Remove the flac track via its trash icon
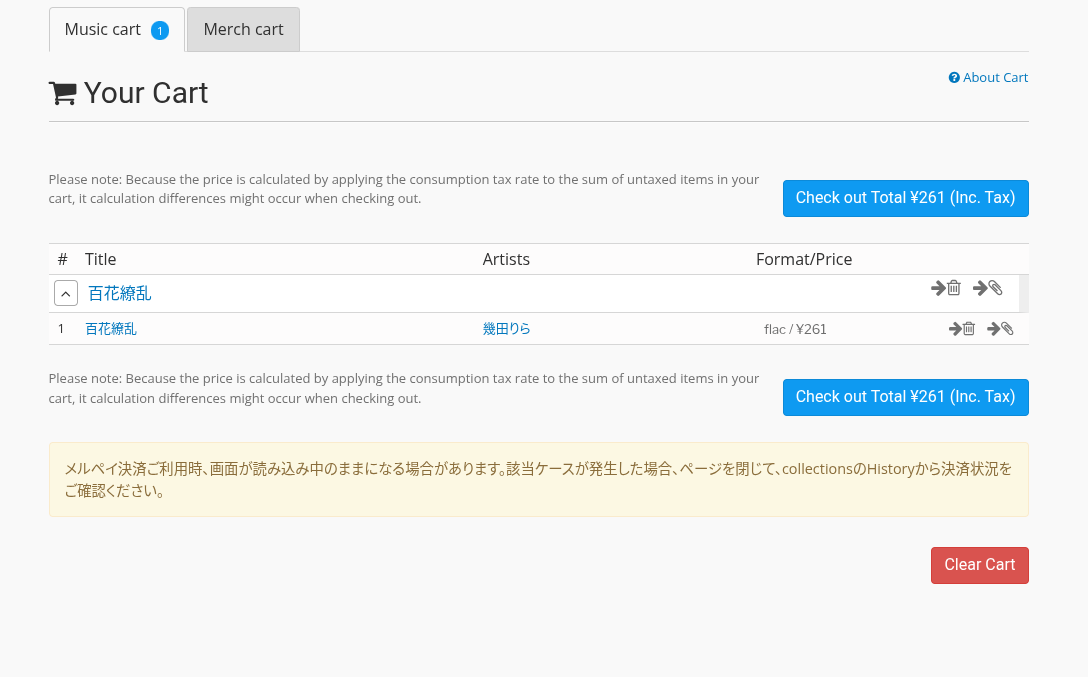 coord(962,328)
